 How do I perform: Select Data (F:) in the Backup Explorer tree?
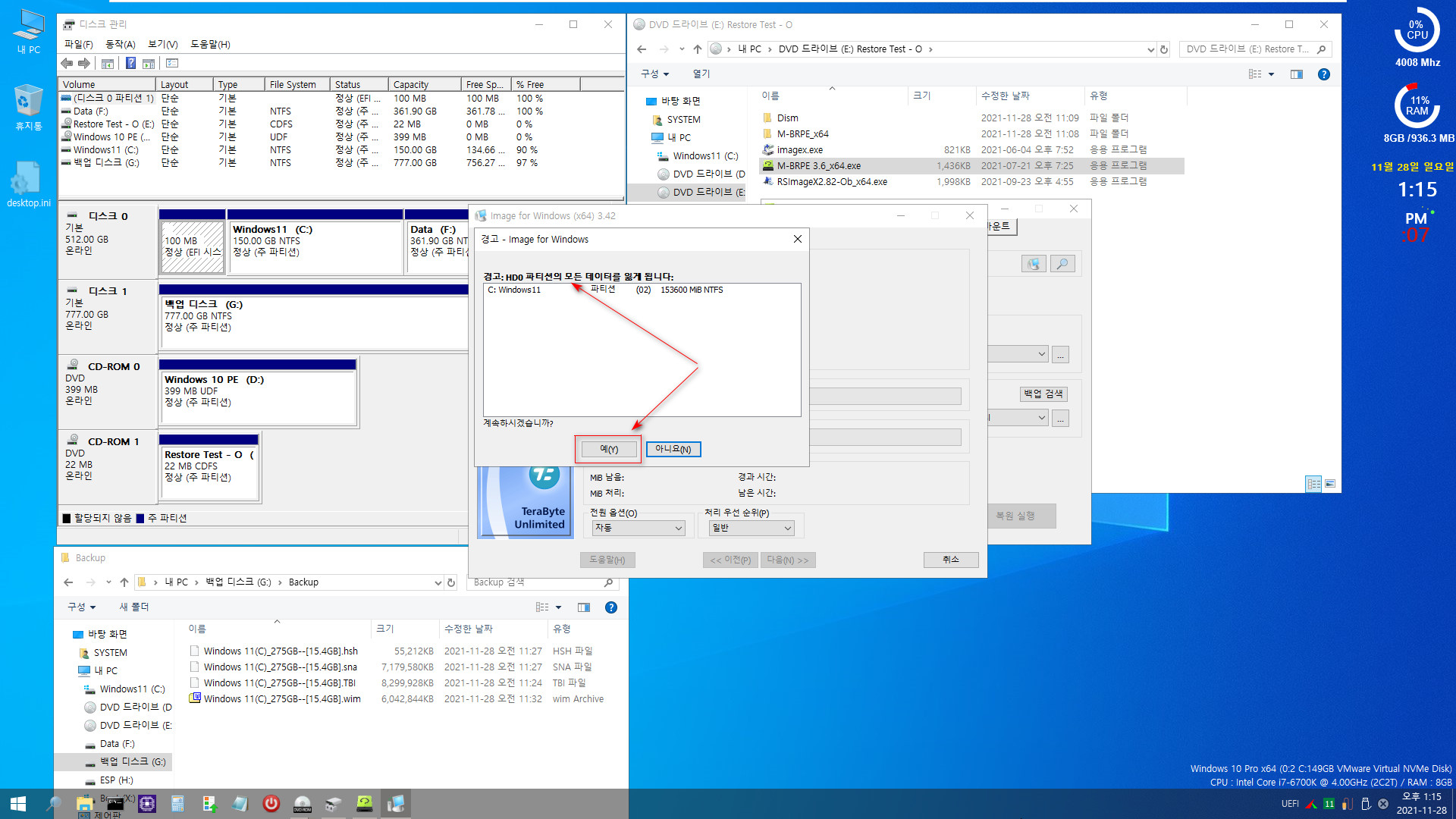click(x=117, y=743)
